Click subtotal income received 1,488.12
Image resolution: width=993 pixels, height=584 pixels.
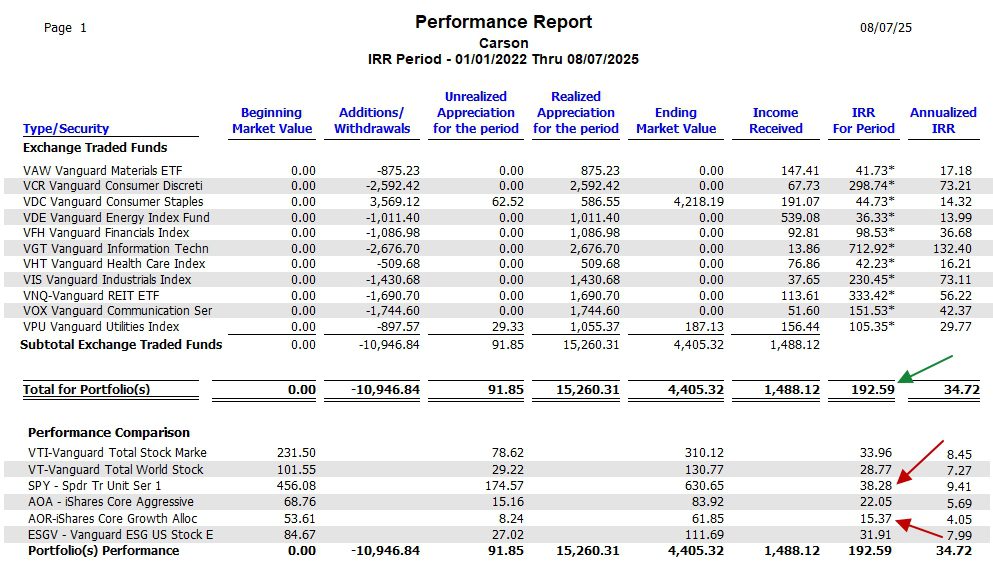(x=795, y=345)
